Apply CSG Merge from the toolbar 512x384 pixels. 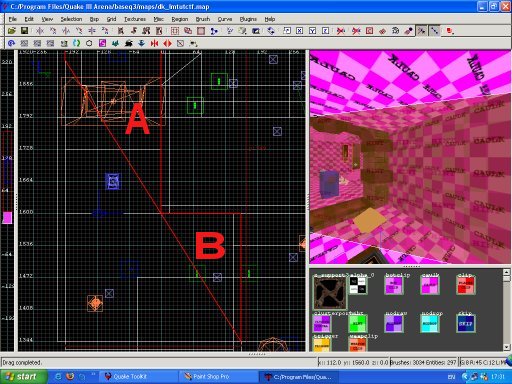click(x=188, y=31)
